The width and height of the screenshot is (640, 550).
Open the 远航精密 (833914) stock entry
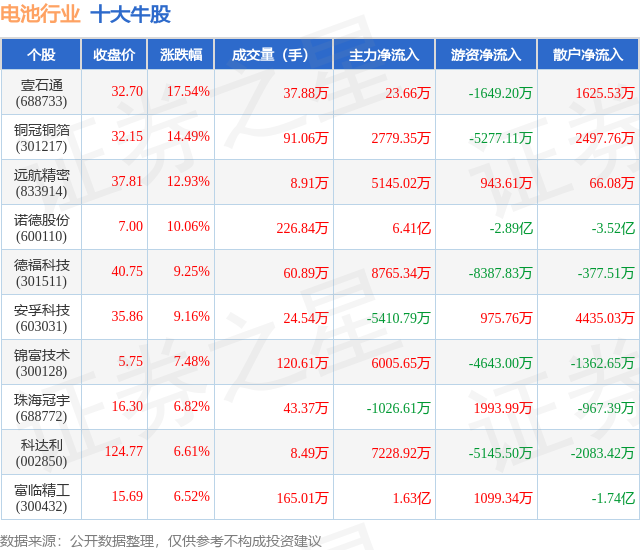coord(41,183)
